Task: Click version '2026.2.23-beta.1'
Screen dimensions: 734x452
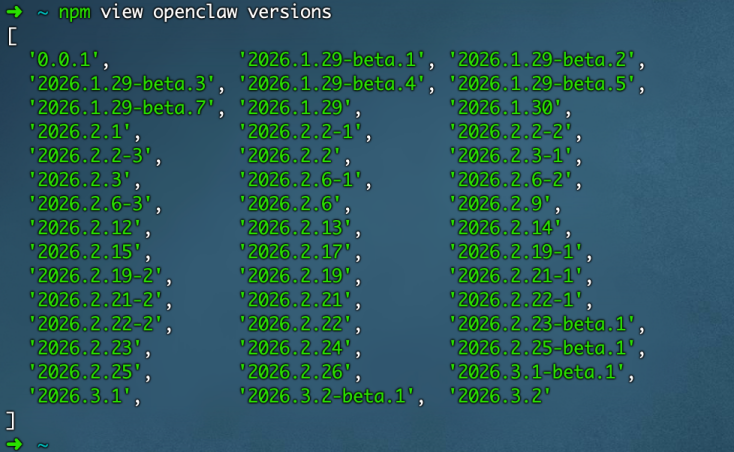Action: pyautogui.click(x=542, y=324)
